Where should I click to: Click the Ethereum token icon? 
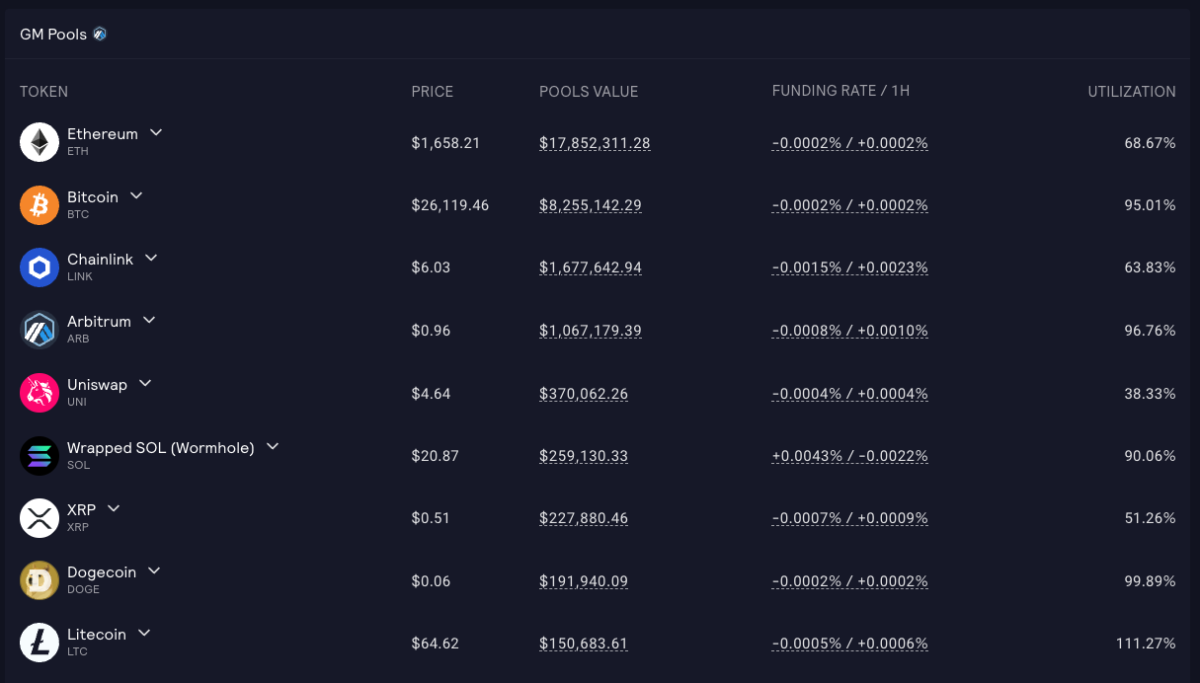pyautogui.click(x=37, y=142)
